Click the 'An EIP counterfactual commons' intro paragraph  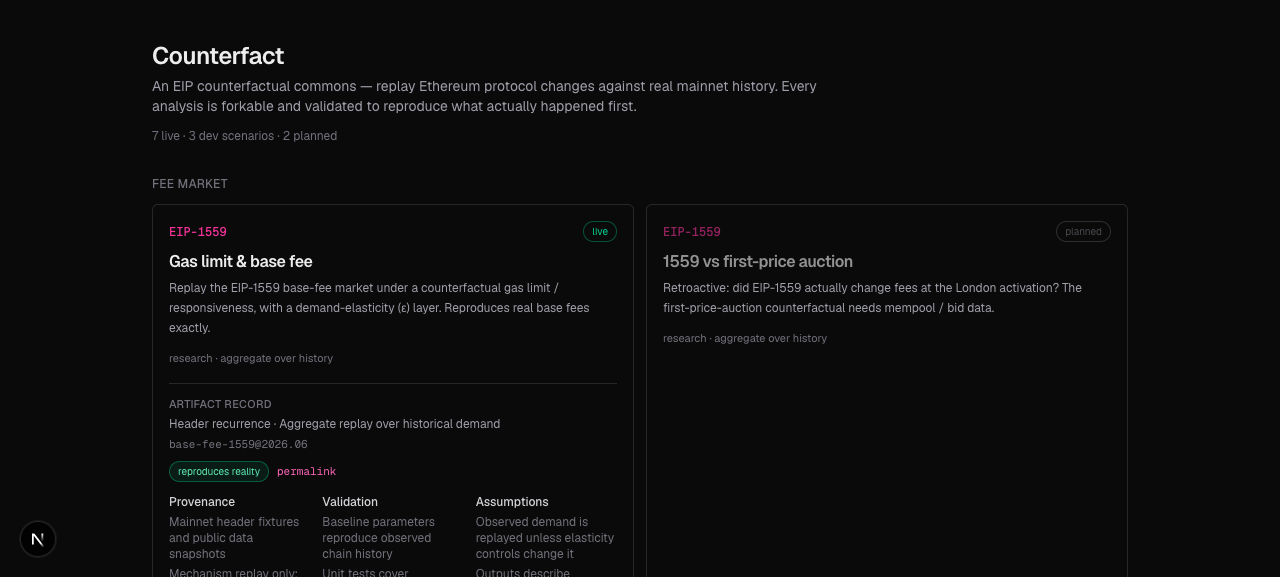coord(485,96)
